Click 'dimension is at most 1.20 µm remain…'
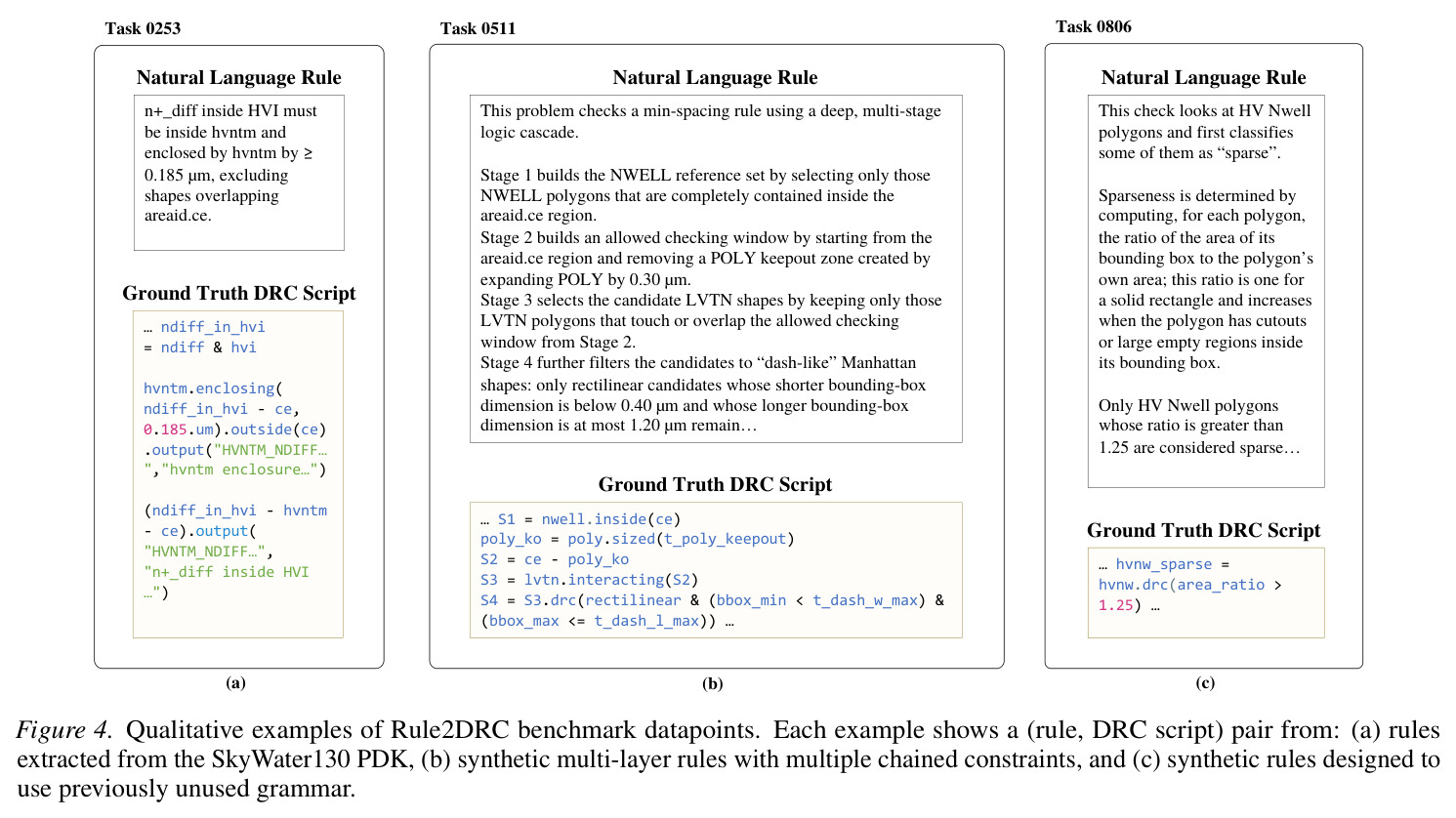 [x=619, y=426]
